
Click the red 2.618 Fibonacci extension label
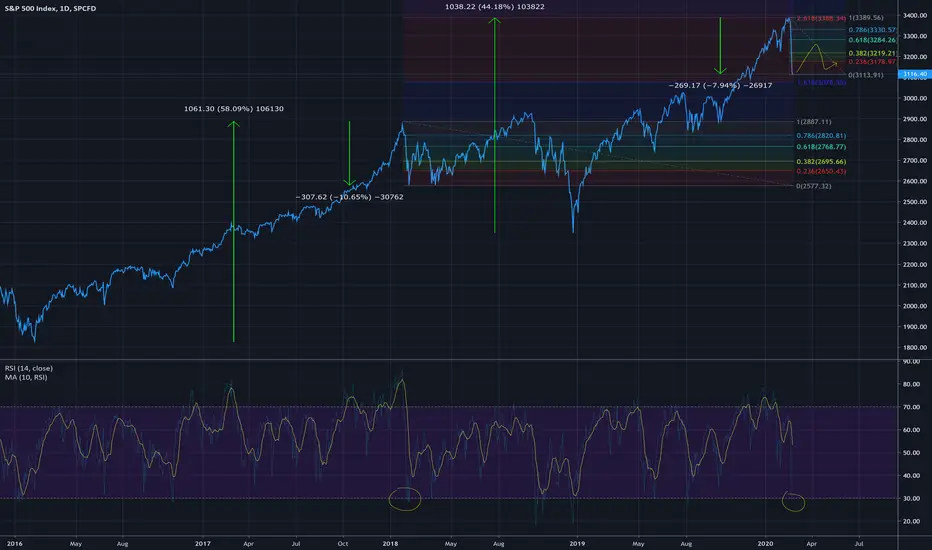tap(821, 19)
